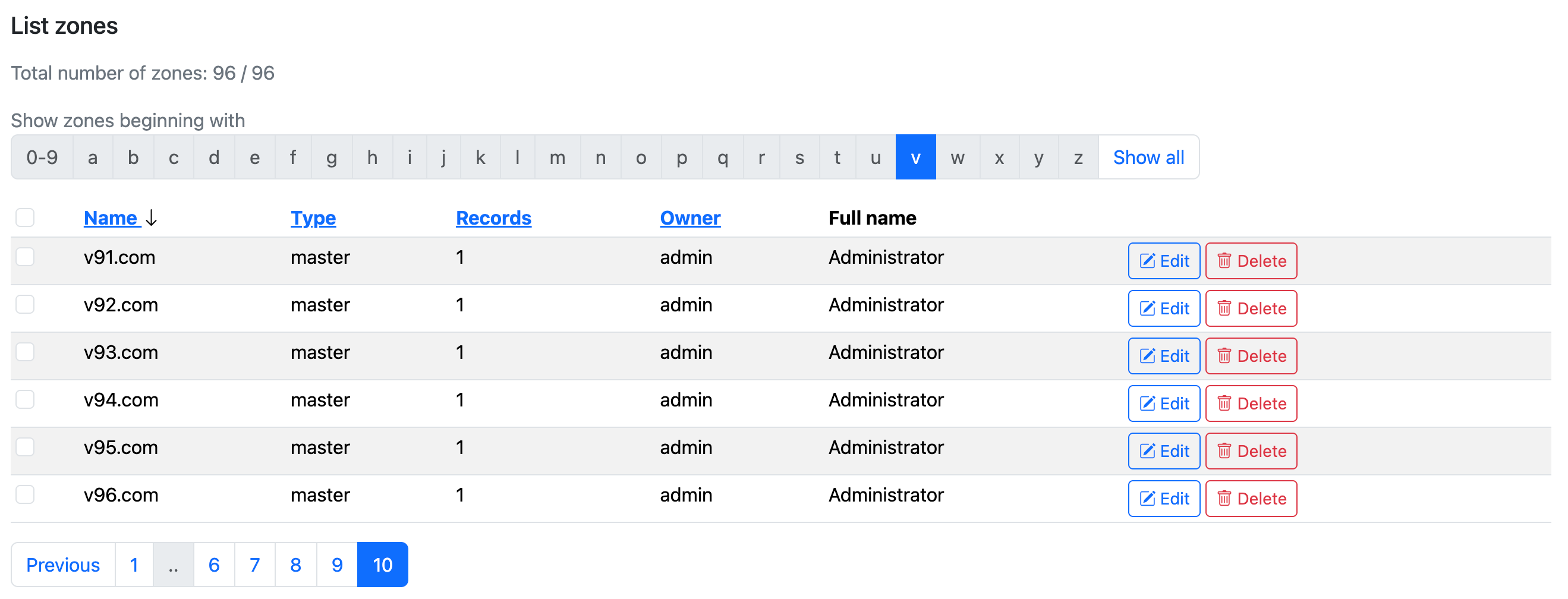Tick the checkbox next to v93.com
The width and height of the screenshot is (1568, 599).
tap(25, 352)
